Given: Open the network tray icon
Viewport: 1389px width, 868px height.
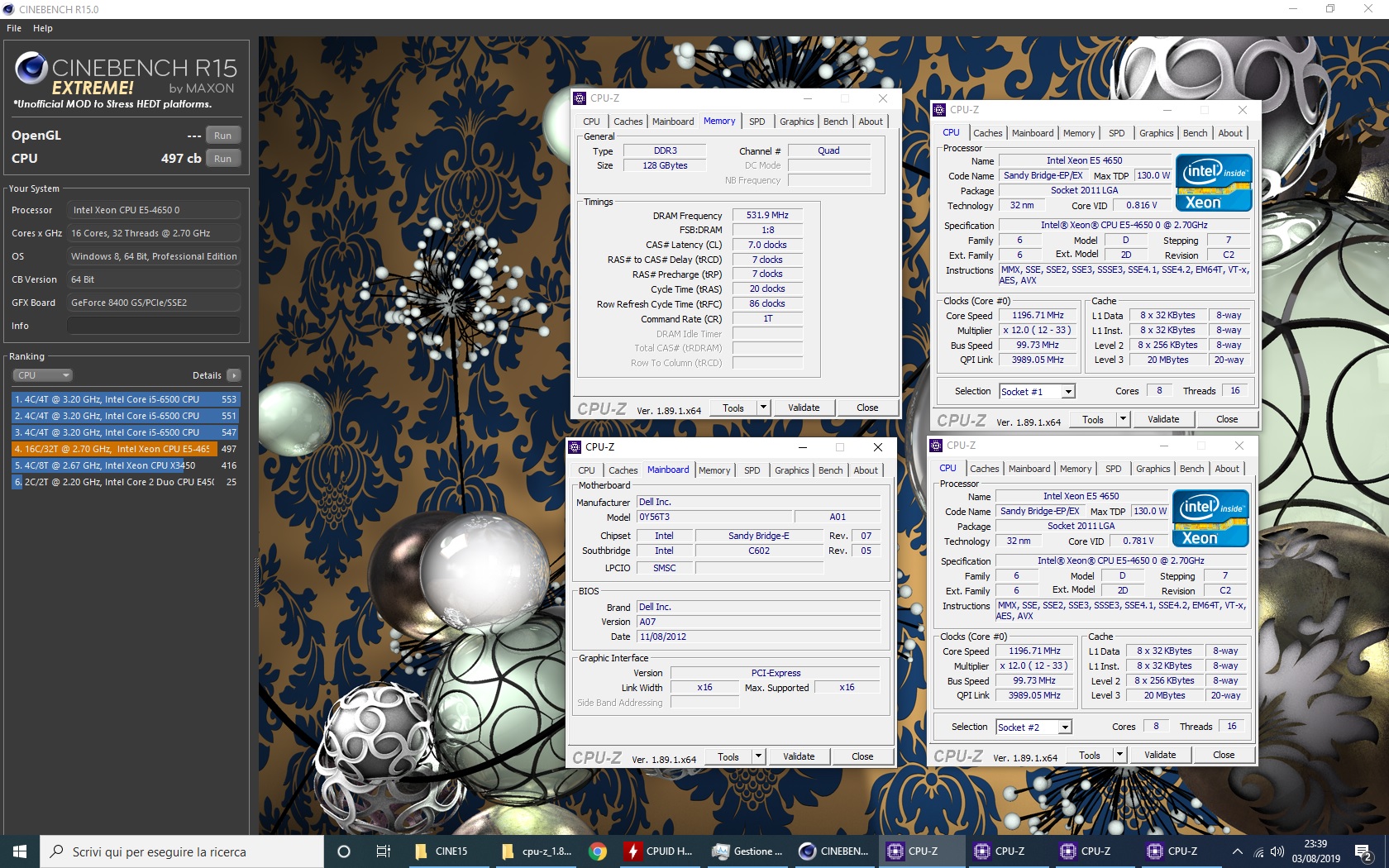Looking at the screenshot, I should tap(1258, 851).
